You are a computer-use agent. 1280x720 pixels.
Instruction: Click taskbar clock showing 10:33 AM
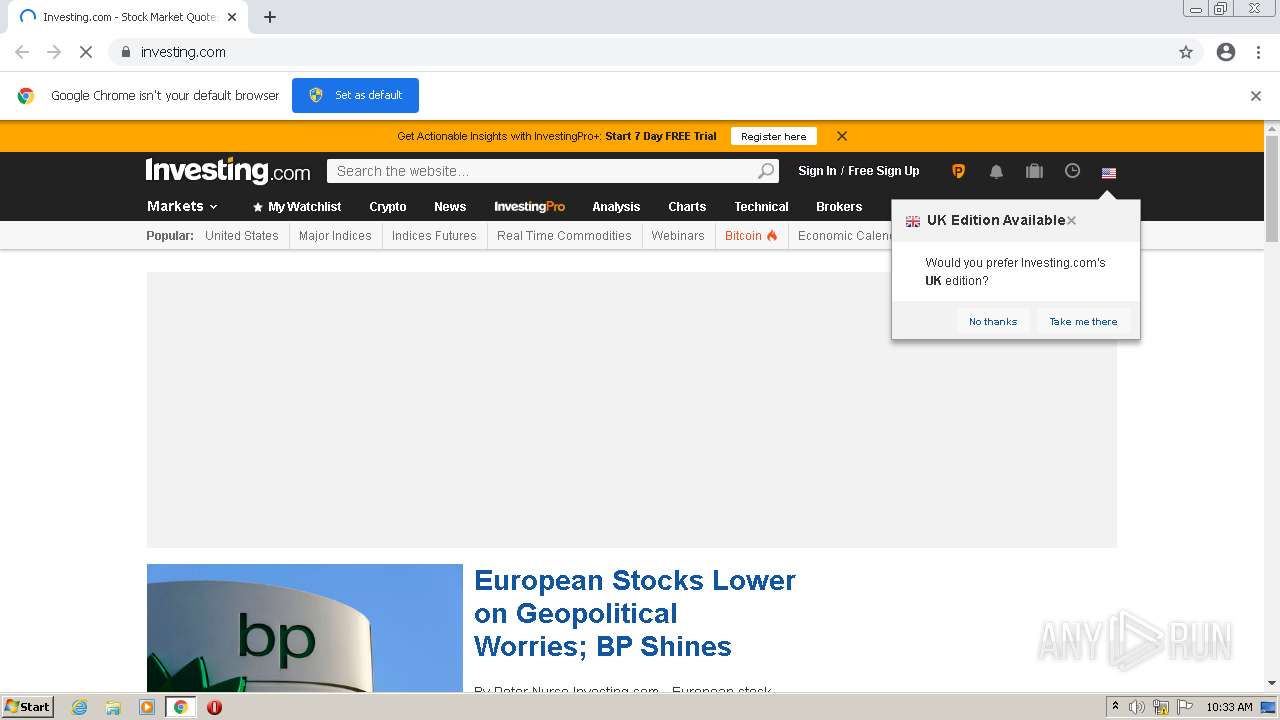[1229, 707]
